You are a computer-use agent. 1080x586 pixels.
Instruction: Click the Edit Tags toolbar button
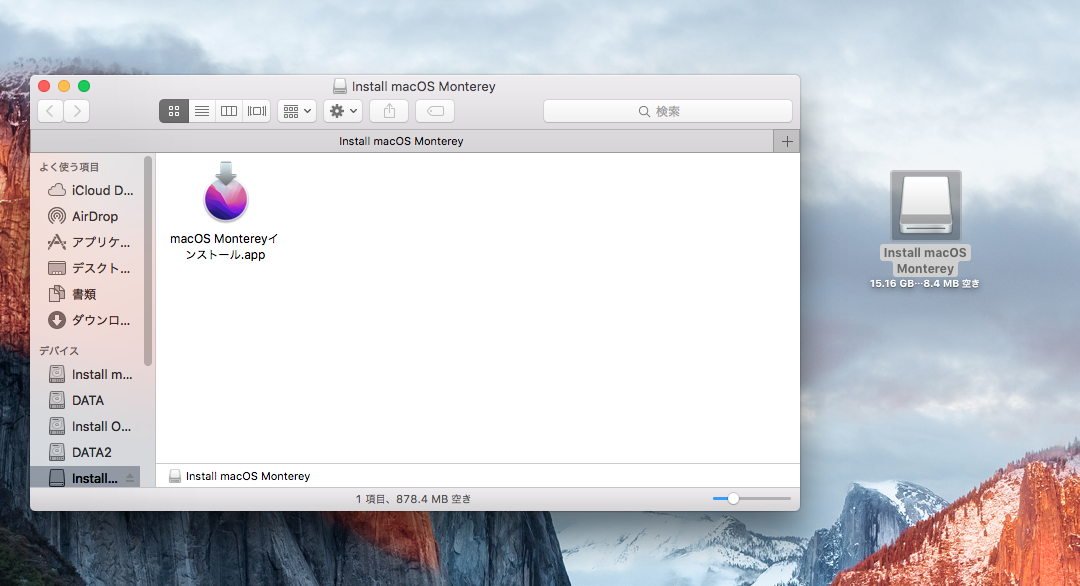coord(435,111)
